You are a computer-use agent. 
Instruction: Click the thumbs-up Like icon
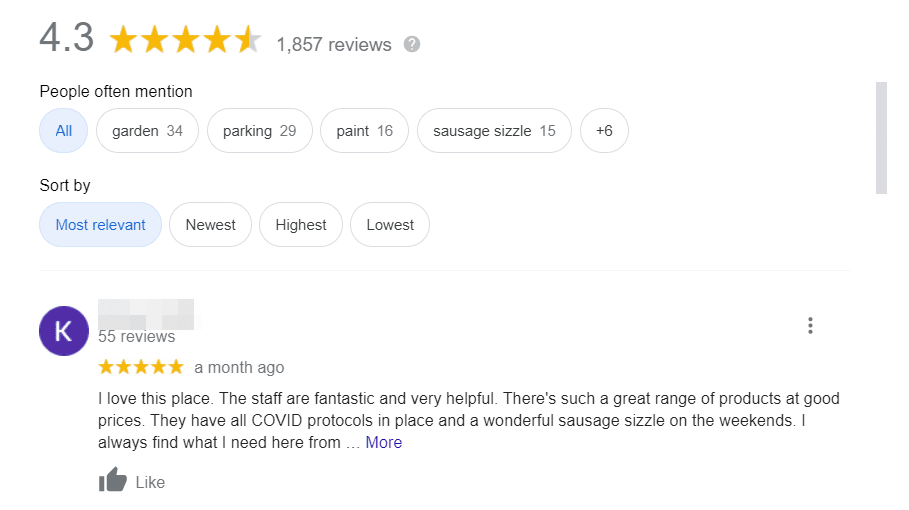pos(113,481)
